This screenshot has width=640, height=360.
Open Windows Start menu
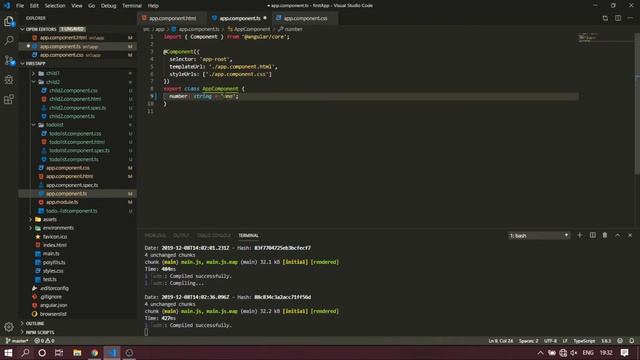[8, 353]
